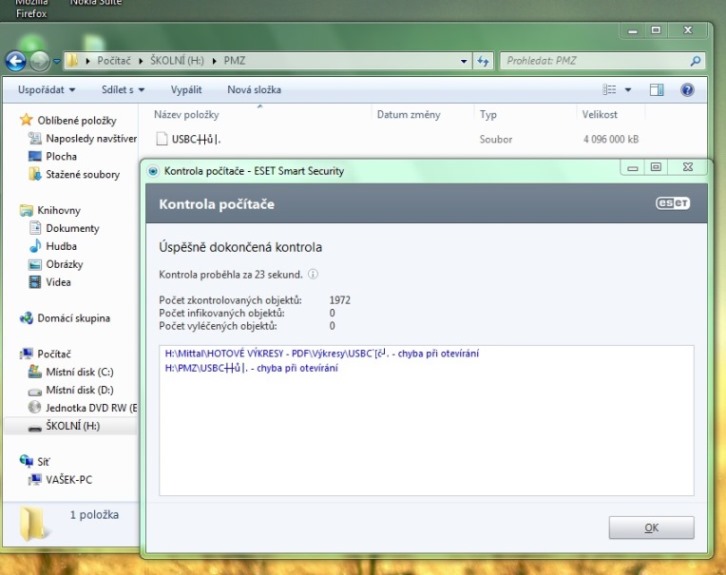Click Vypálit in Explorer toolbar
The image size is (726, 575).
tap(186, 90)
